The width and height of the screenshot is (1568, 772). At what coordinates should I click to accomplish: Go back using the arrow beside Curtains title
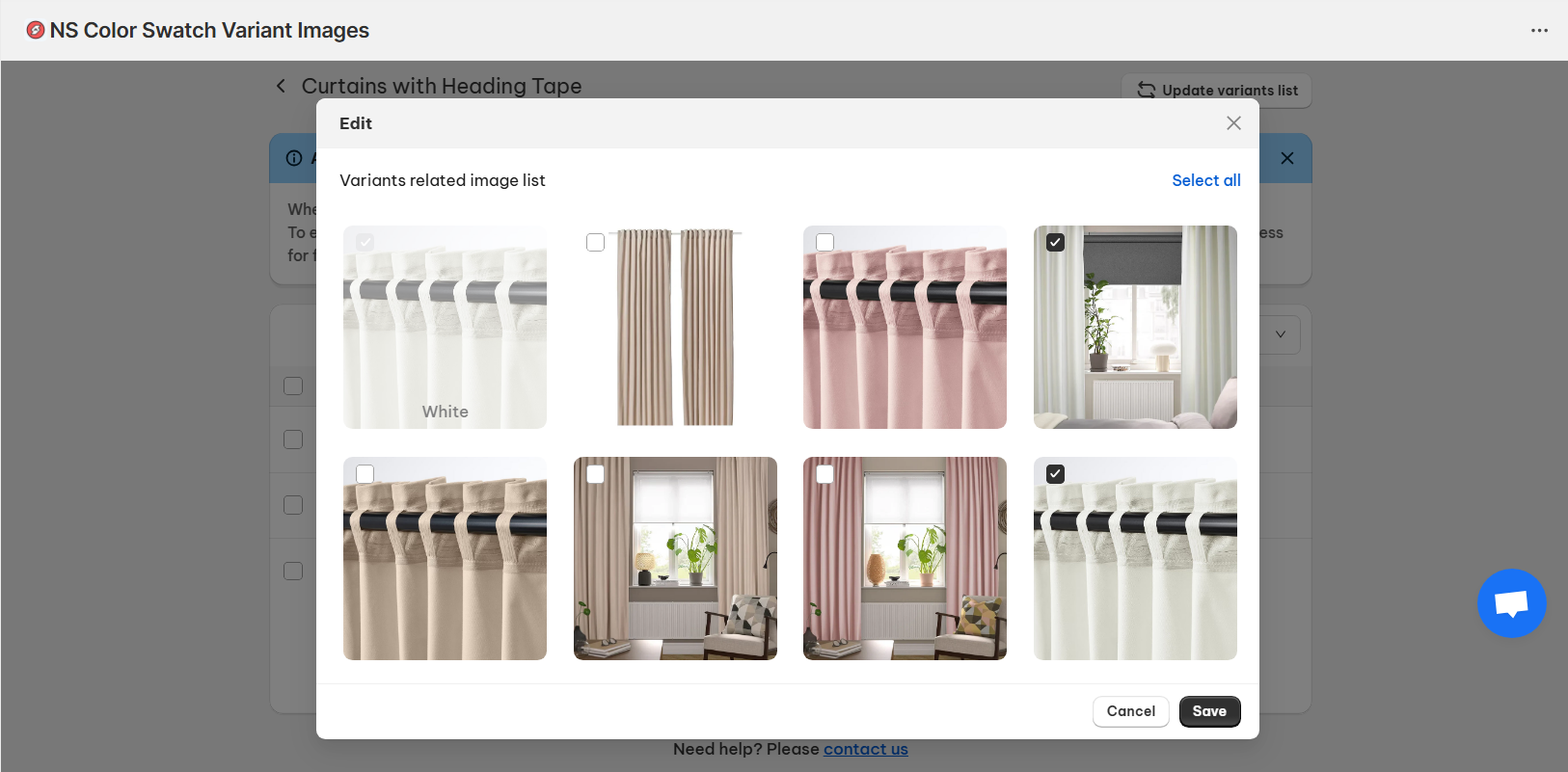point(281,86)
